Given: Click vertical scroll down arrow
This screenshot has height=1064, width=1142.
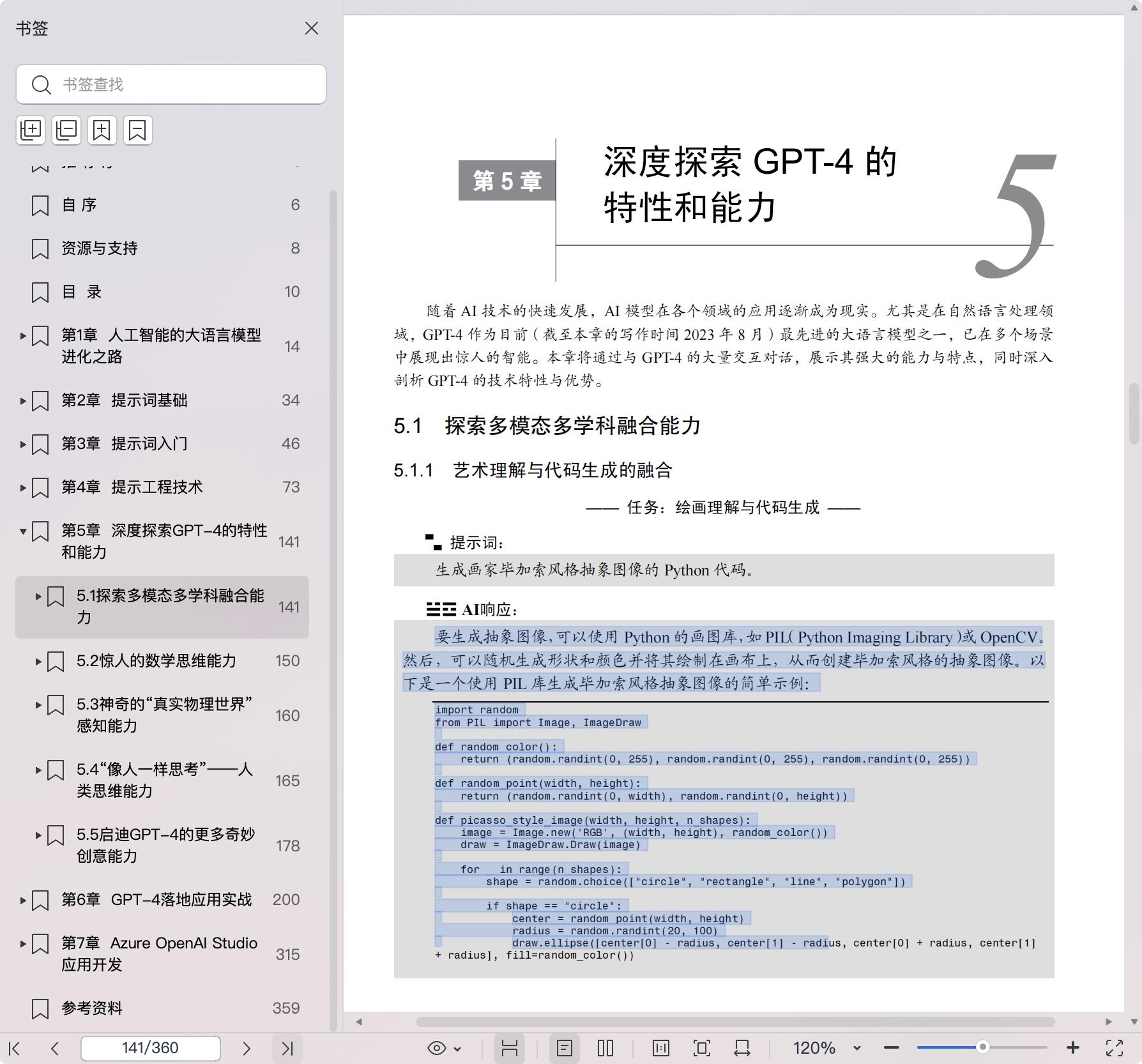Looking at the screenshot, I should pyautogui.click(x=1134, y=1022).
